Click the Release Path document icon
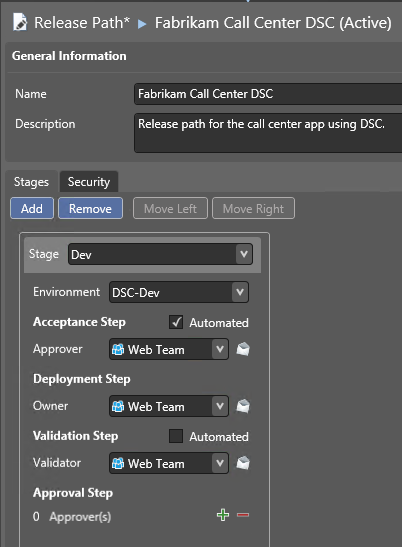This screenshot has width=402, height=547. [20, 22]
